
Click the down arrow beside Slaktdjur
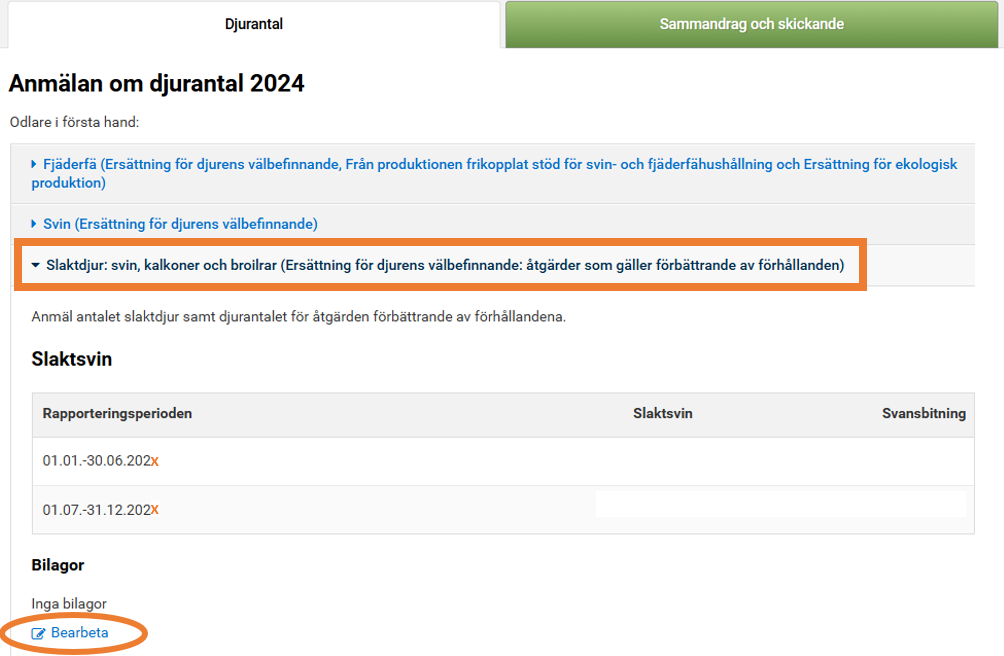click(36, 266)
